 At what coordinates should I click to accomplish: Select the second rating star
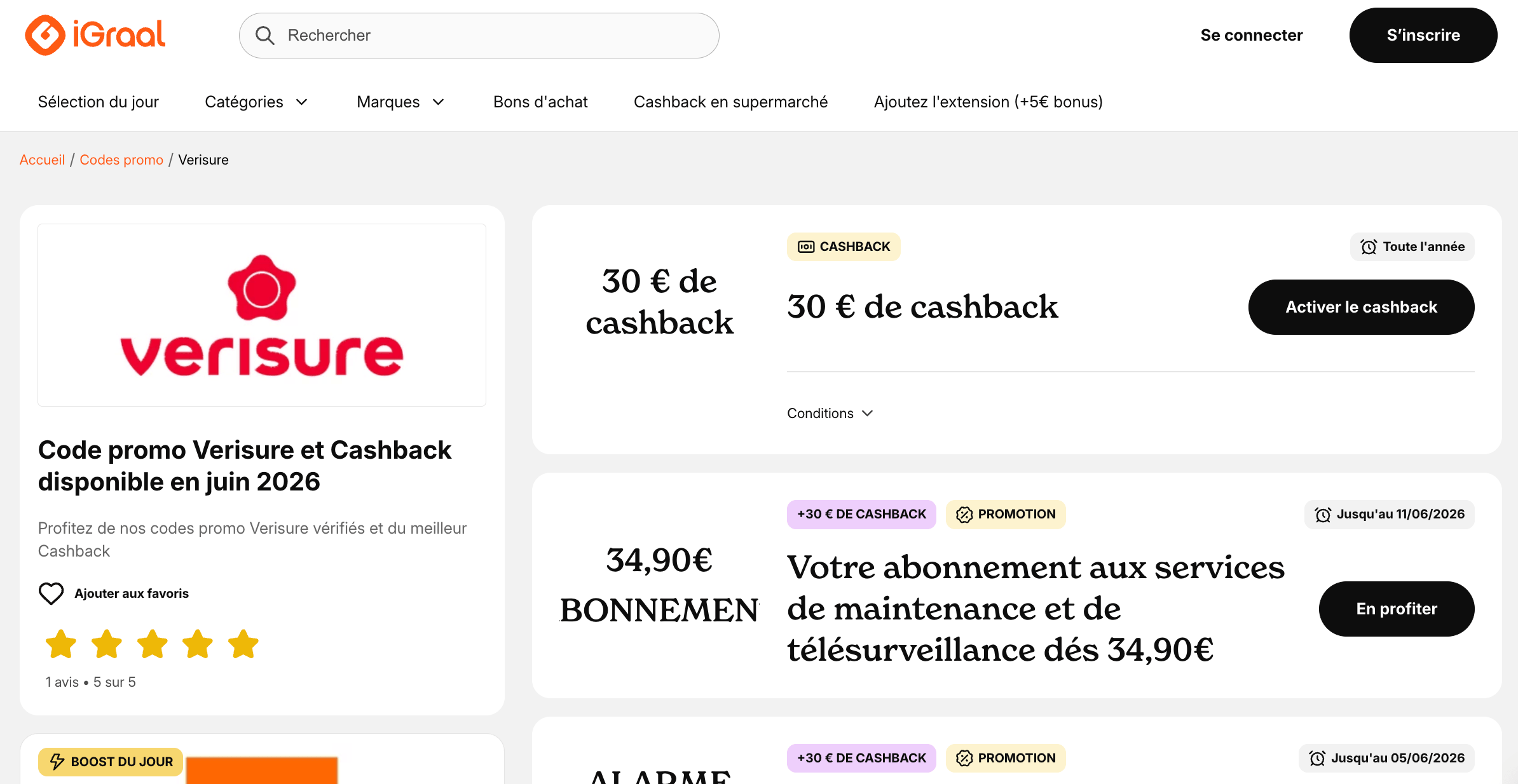click(x=107, y=644)
